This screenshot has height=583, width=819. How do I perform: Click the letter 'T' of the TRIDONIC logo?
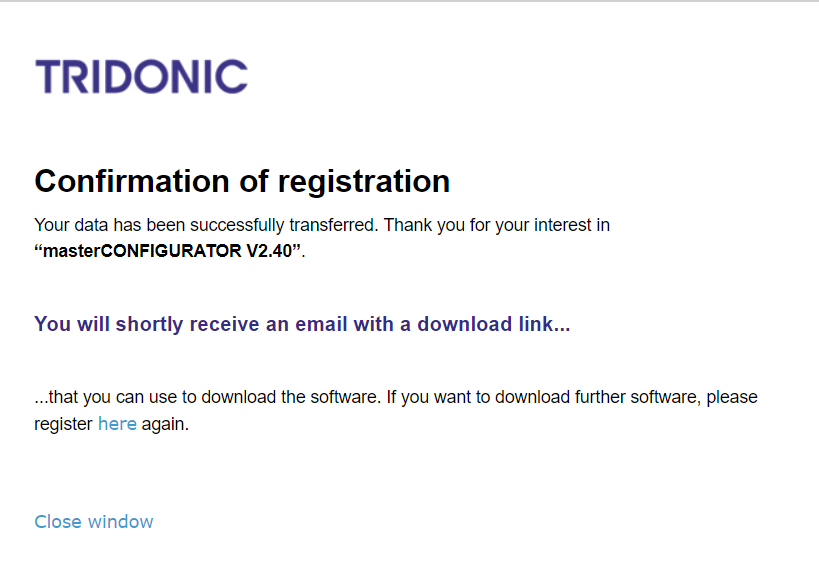point(49,77)
